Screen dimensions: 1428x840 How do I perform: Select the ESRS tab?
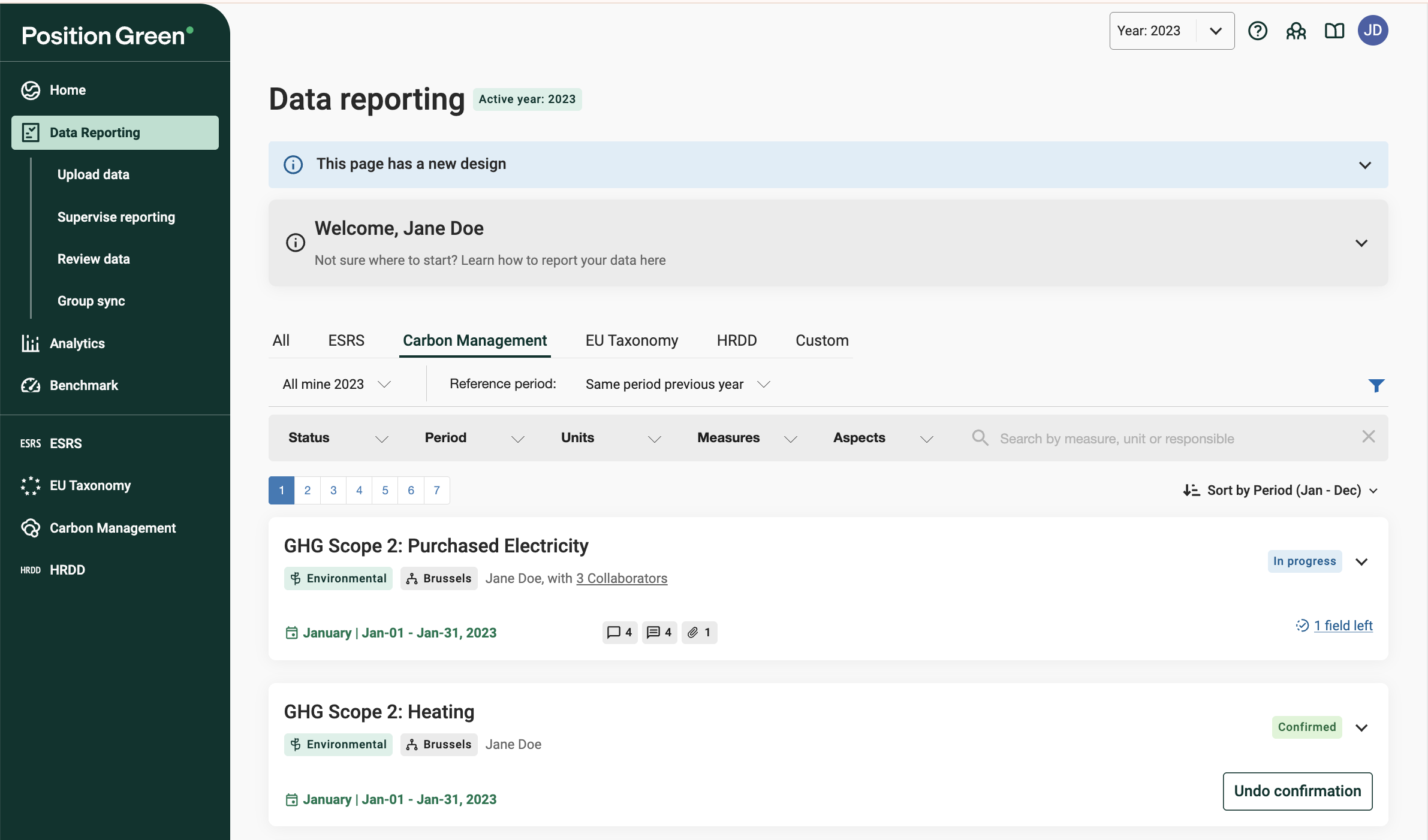pyautogui.click(x=346, y=340)
